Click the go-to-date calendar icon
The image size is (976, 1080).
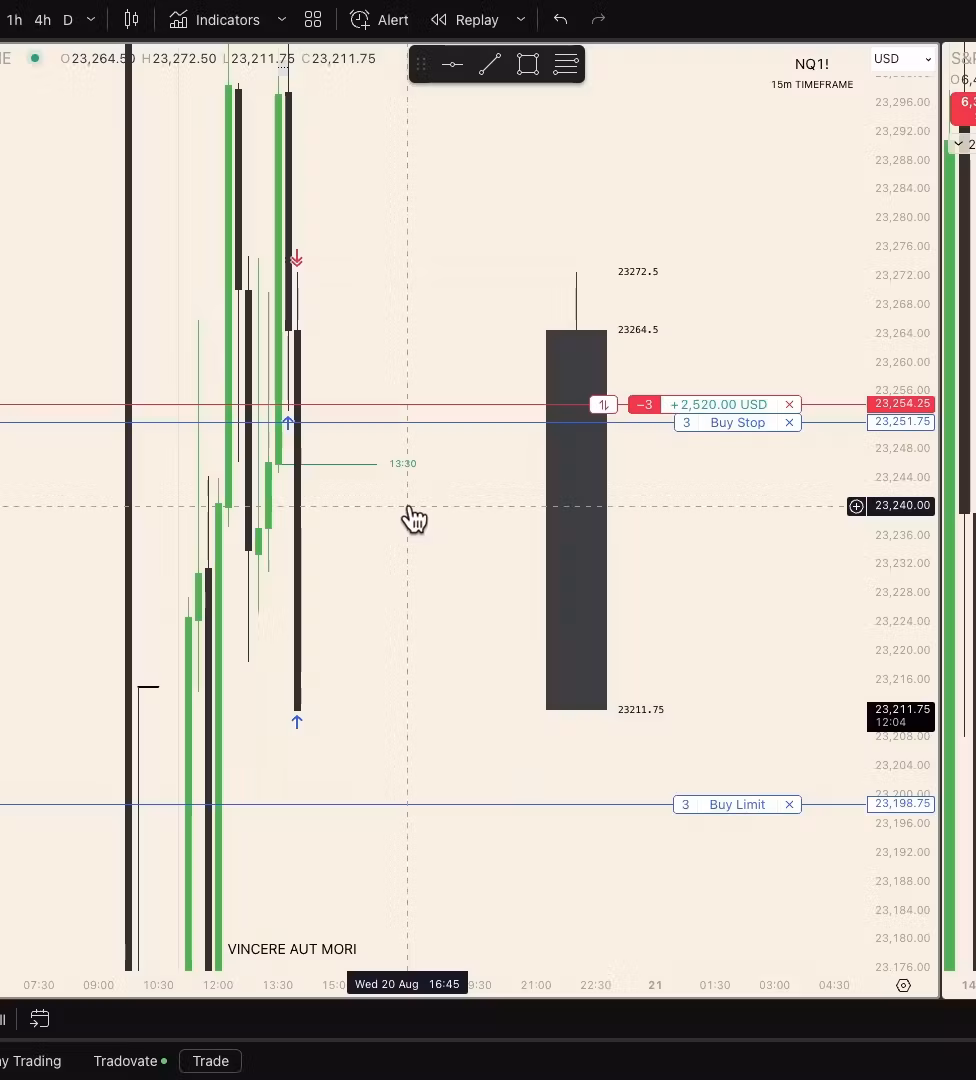[x=40, y=1019]
